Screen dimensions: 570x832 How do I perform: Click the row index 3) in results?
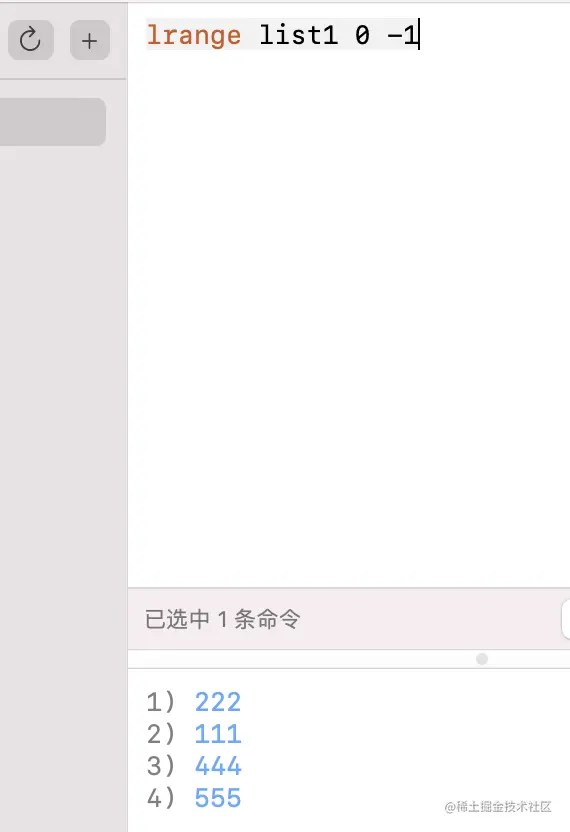[160, 766]
